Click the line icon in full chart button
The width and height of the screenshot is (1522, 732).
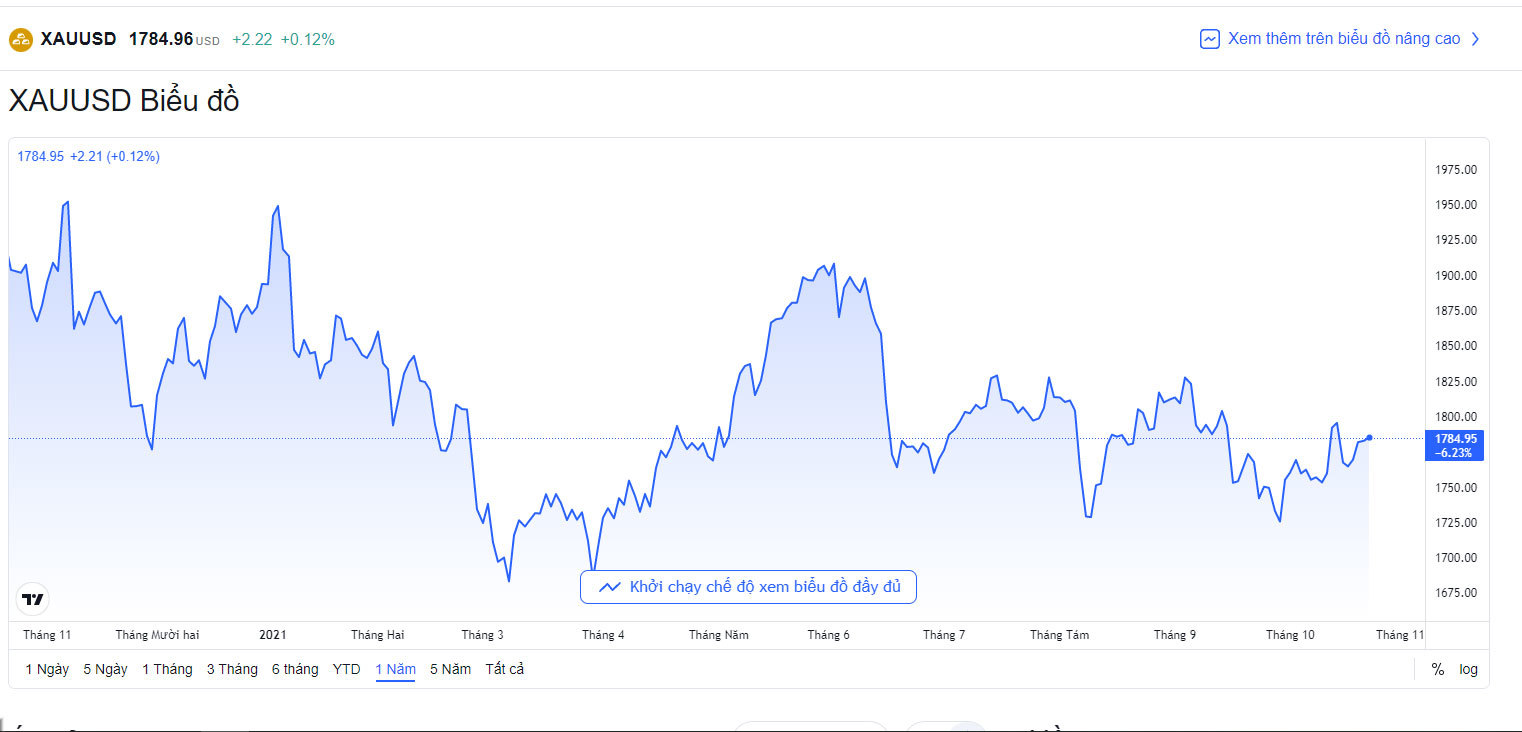[x=609, y=587]
